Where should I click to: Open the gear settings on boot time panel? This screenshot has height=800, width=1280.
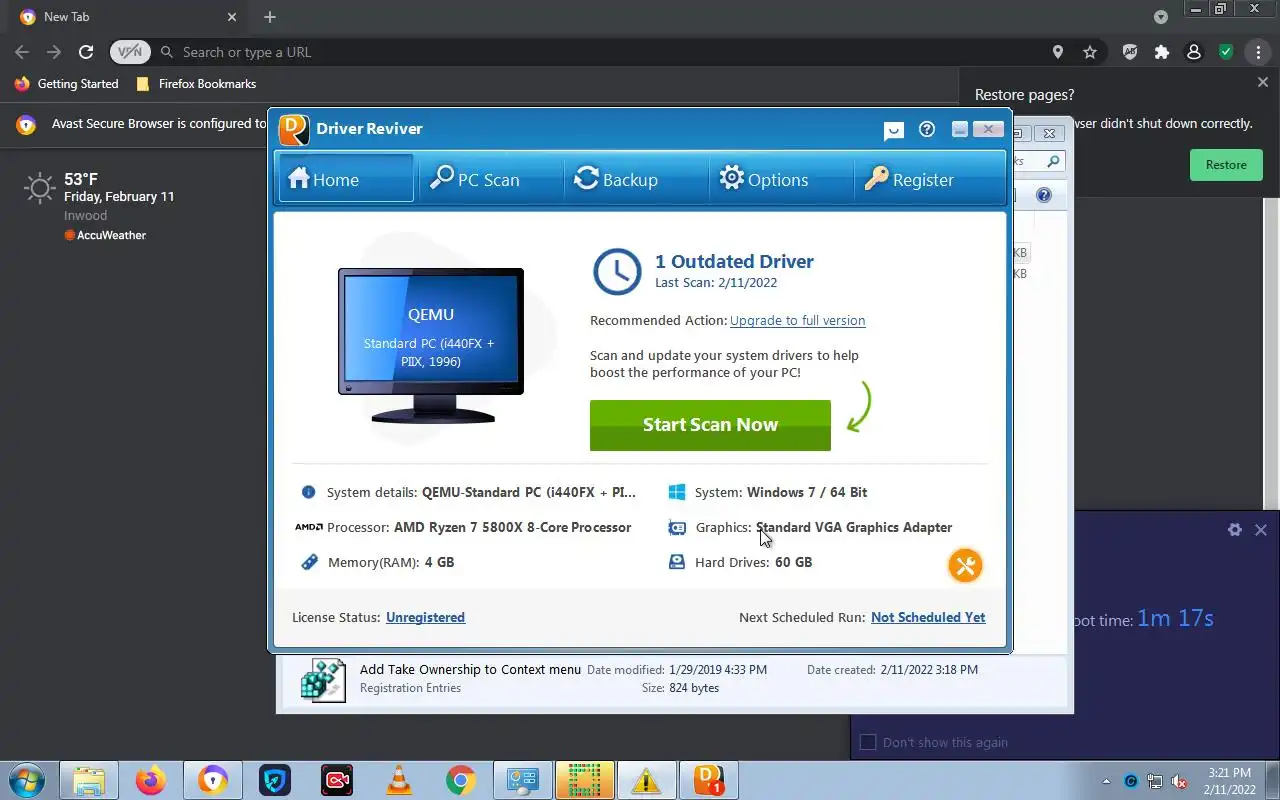click(1234, 530)
